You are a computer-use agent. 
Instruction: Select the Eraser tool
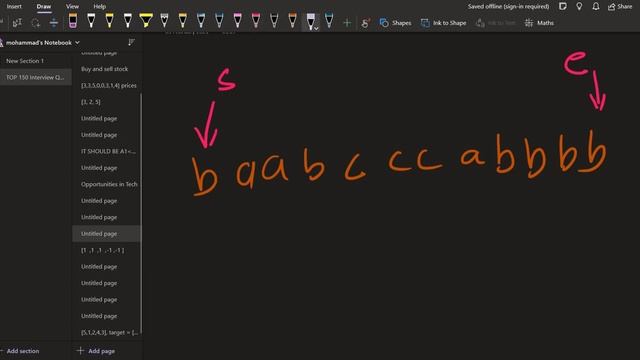73,20
